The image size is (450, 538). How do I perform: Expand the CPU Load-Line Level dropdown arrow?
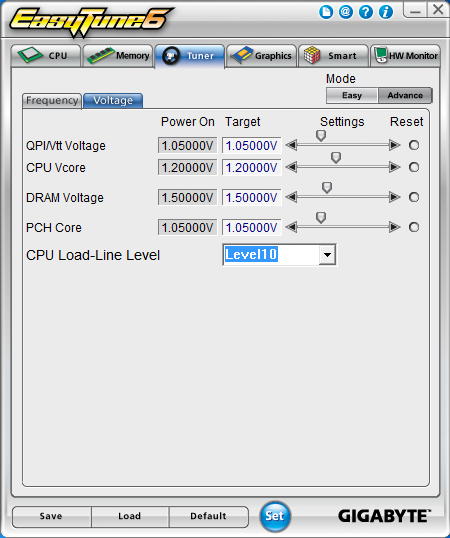[x=327, y=255]
